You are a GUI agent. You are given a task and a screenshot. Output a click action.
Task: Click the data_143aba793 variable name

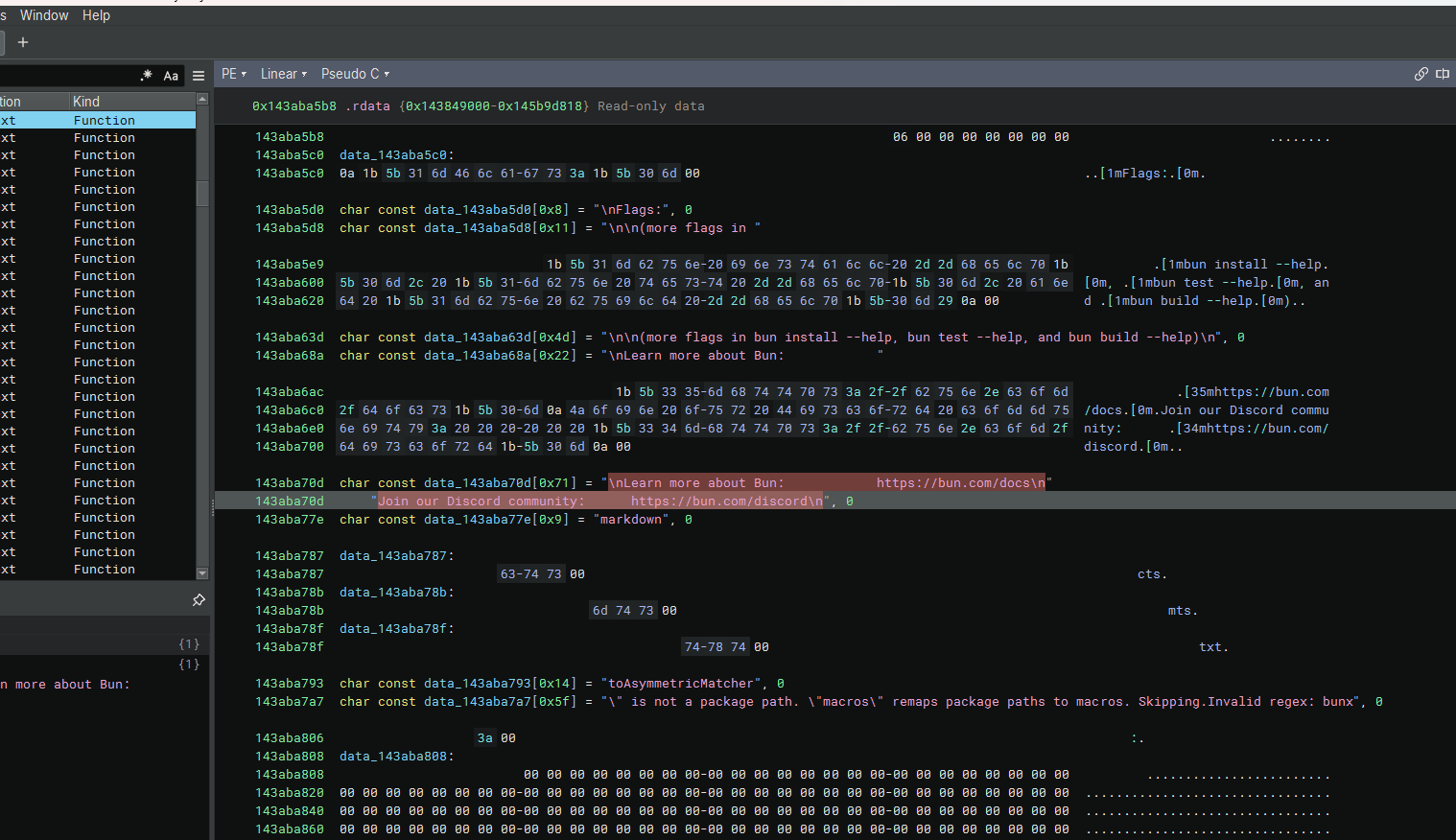(x=477, y=684)
